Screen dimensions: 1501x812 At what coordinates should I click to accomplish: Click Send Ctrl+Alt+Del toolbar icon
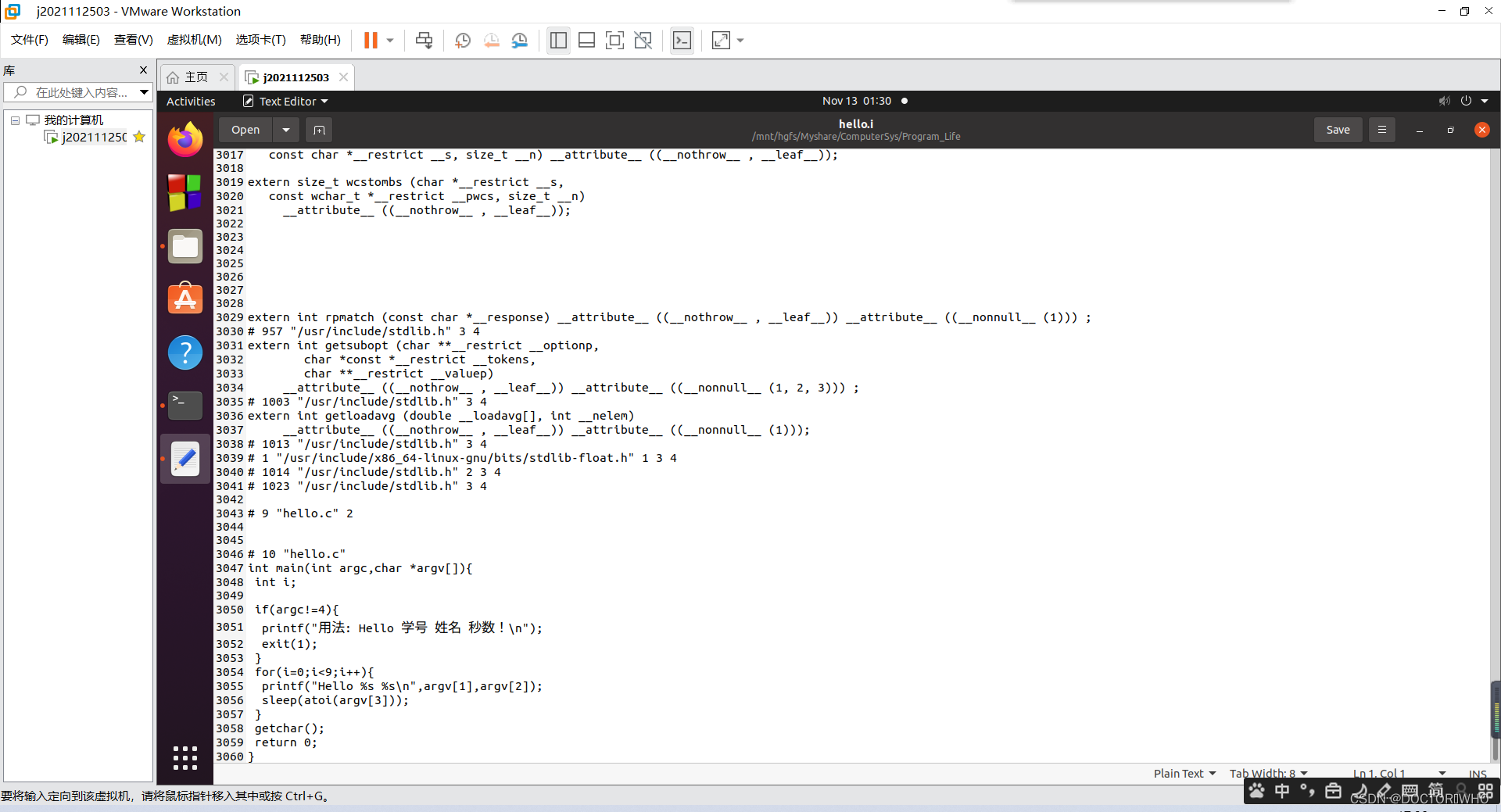click(x=424, y=40)
